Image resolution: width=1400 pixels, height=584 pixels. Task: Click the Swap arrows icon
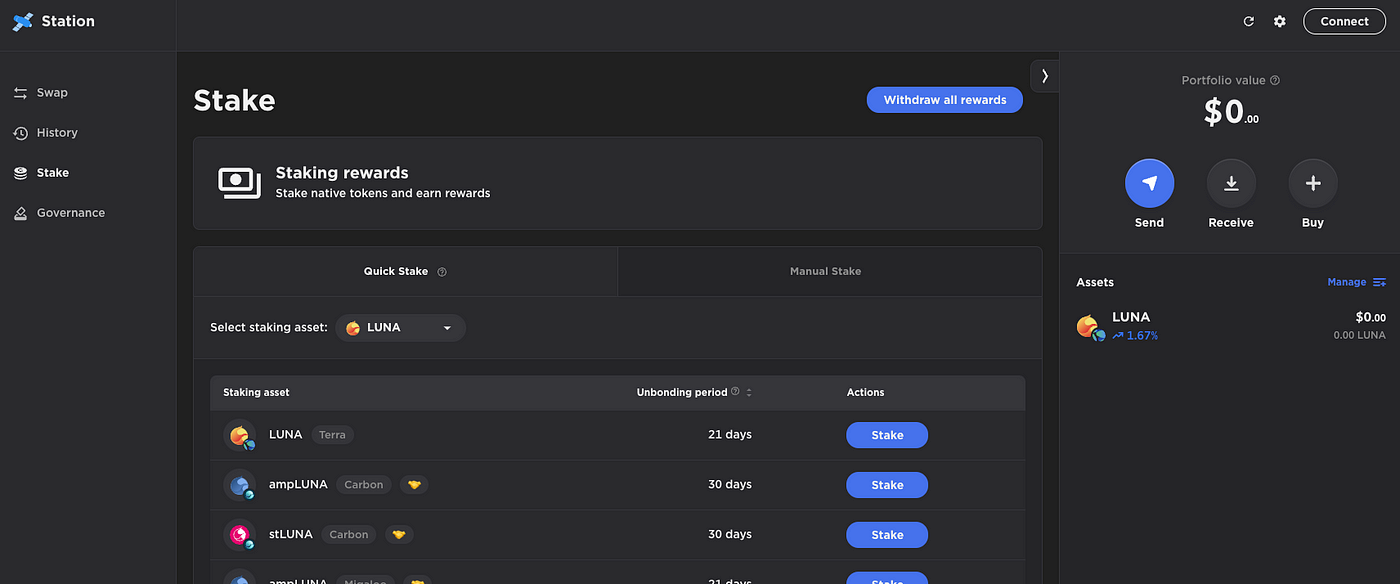[20, 93]
